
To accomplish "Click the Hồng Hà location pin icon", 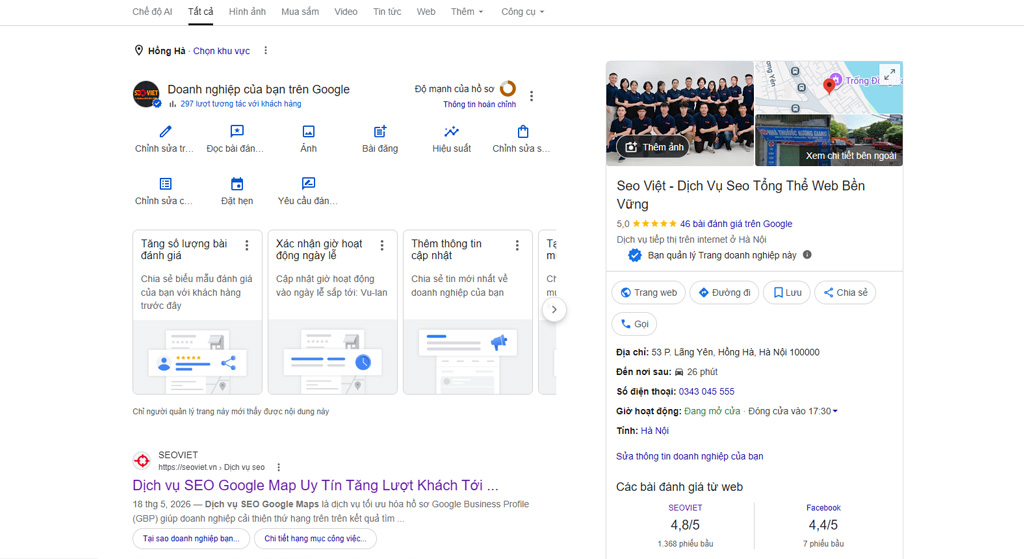I will (138, 50).
